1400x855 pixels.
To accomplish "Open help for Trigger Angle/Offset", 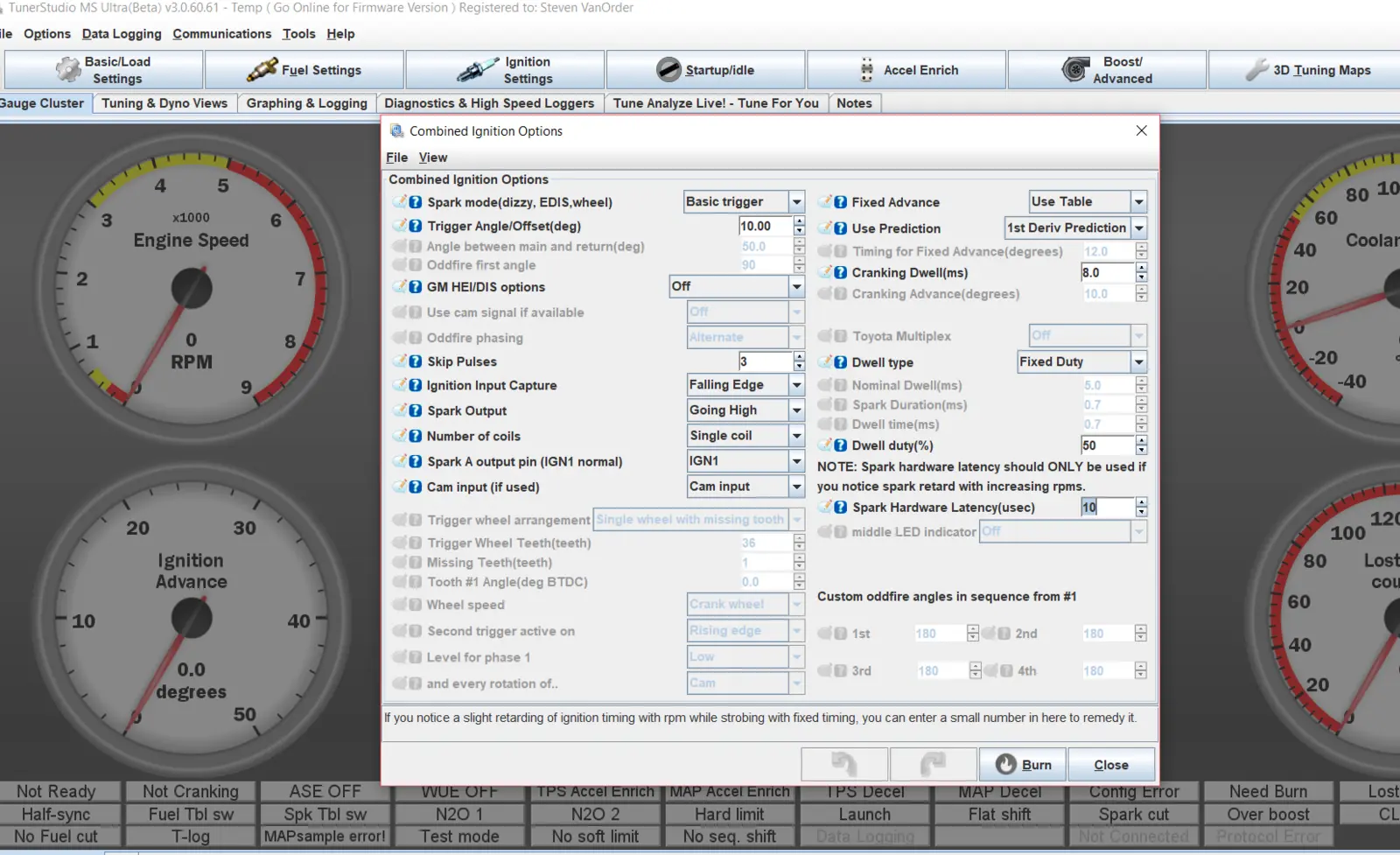I will pos(416,226).
